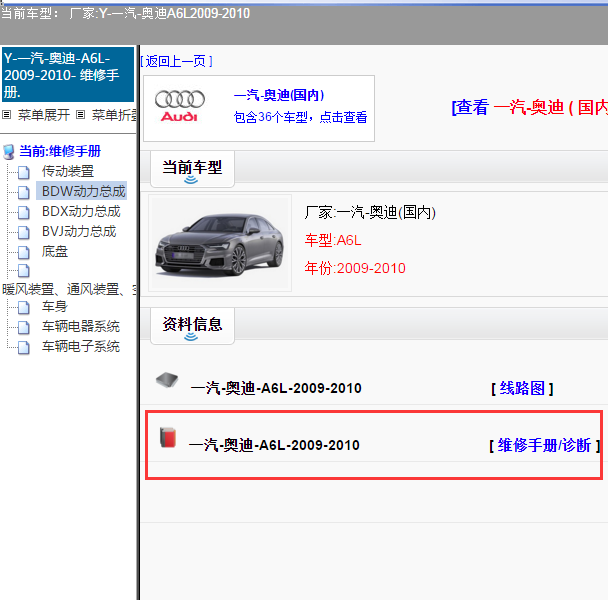
Task: Click page icon beside 车辆电子系统
Action: coord(24,348)
